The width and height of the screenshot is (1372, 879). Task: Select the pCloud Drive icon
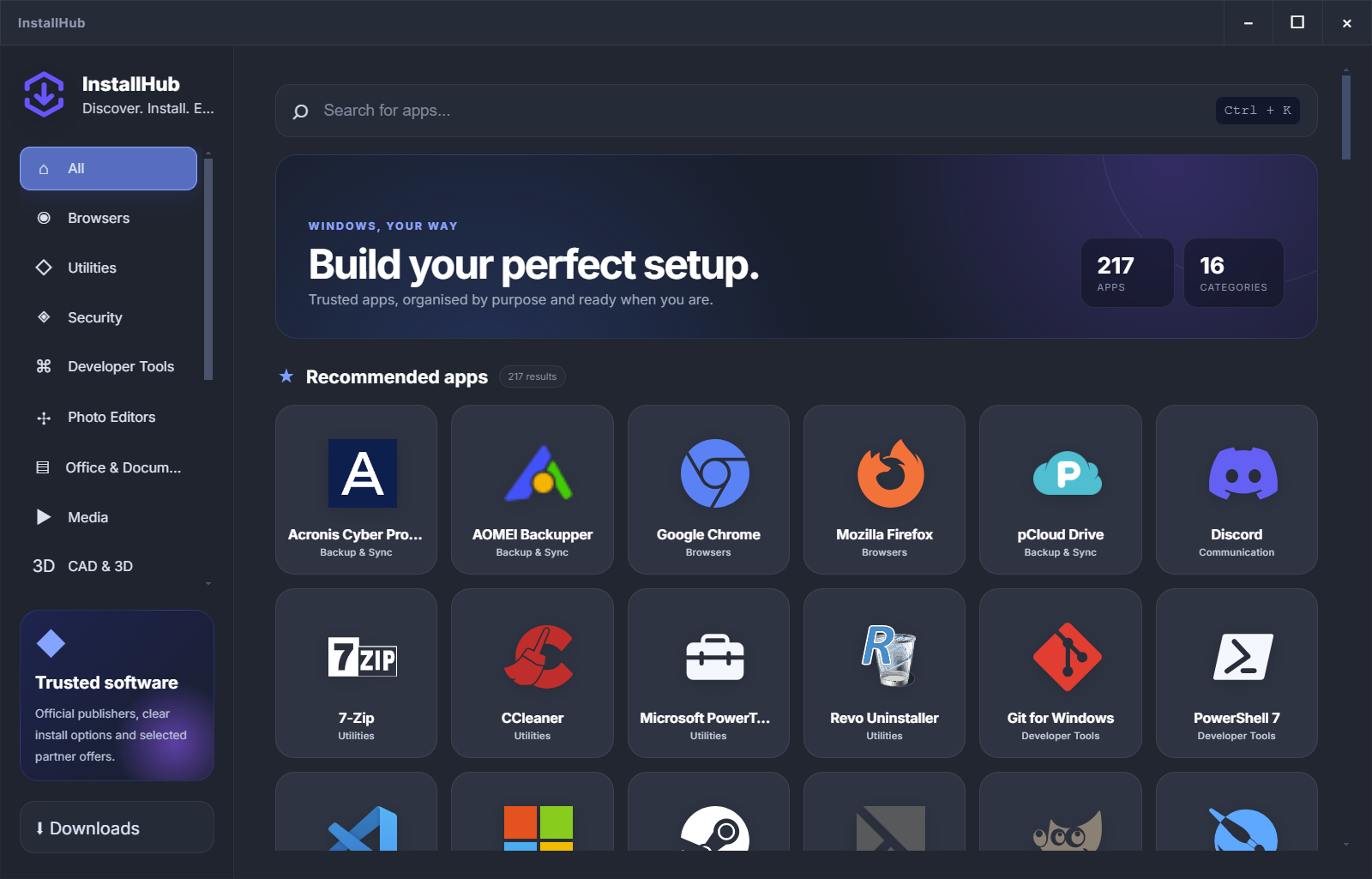[x=1067, y=473]
